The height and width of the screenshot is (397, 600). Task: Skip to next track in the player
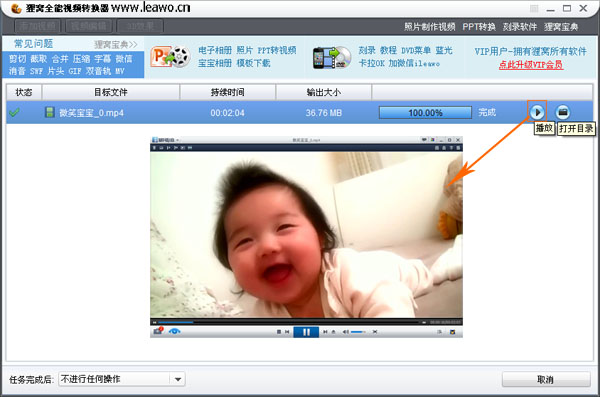pos(325,332)
